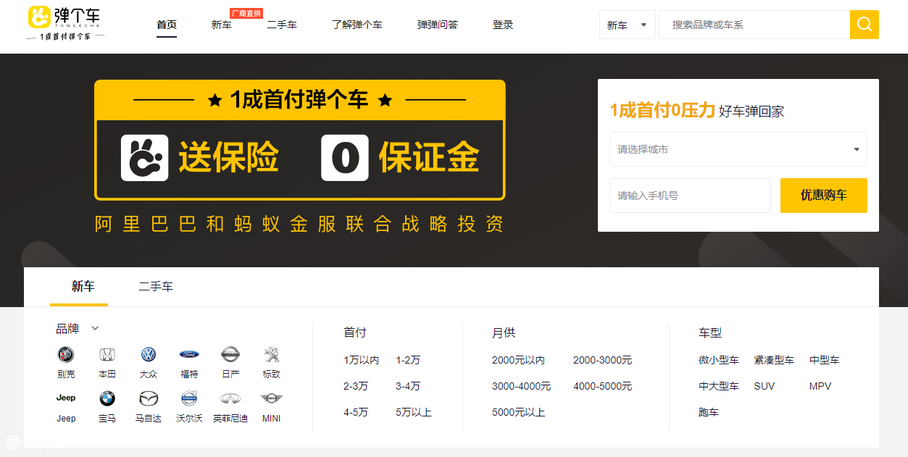
Task: Expand the 品牌 brand chevron
Action: tap(95, 328)
